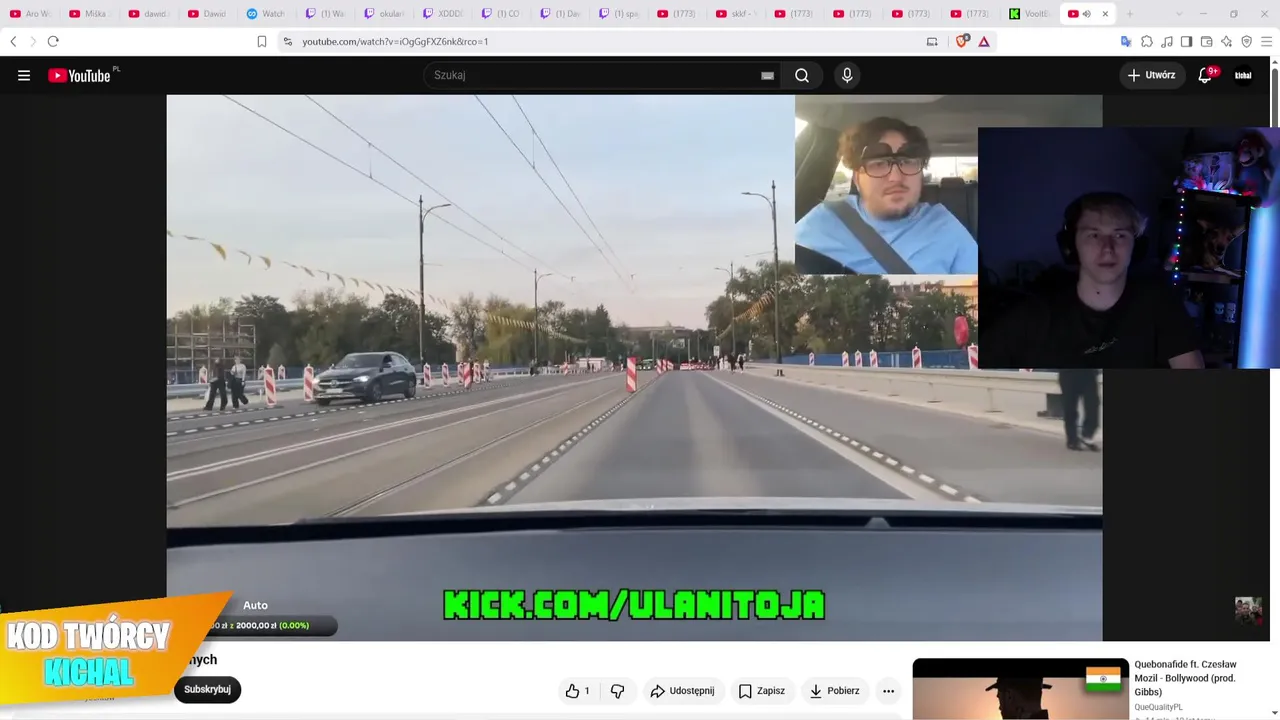Click the YouTube video player frame
The height and width of the screenshot is (720, 1280).
pyautogui.click(x=634, y=367)
